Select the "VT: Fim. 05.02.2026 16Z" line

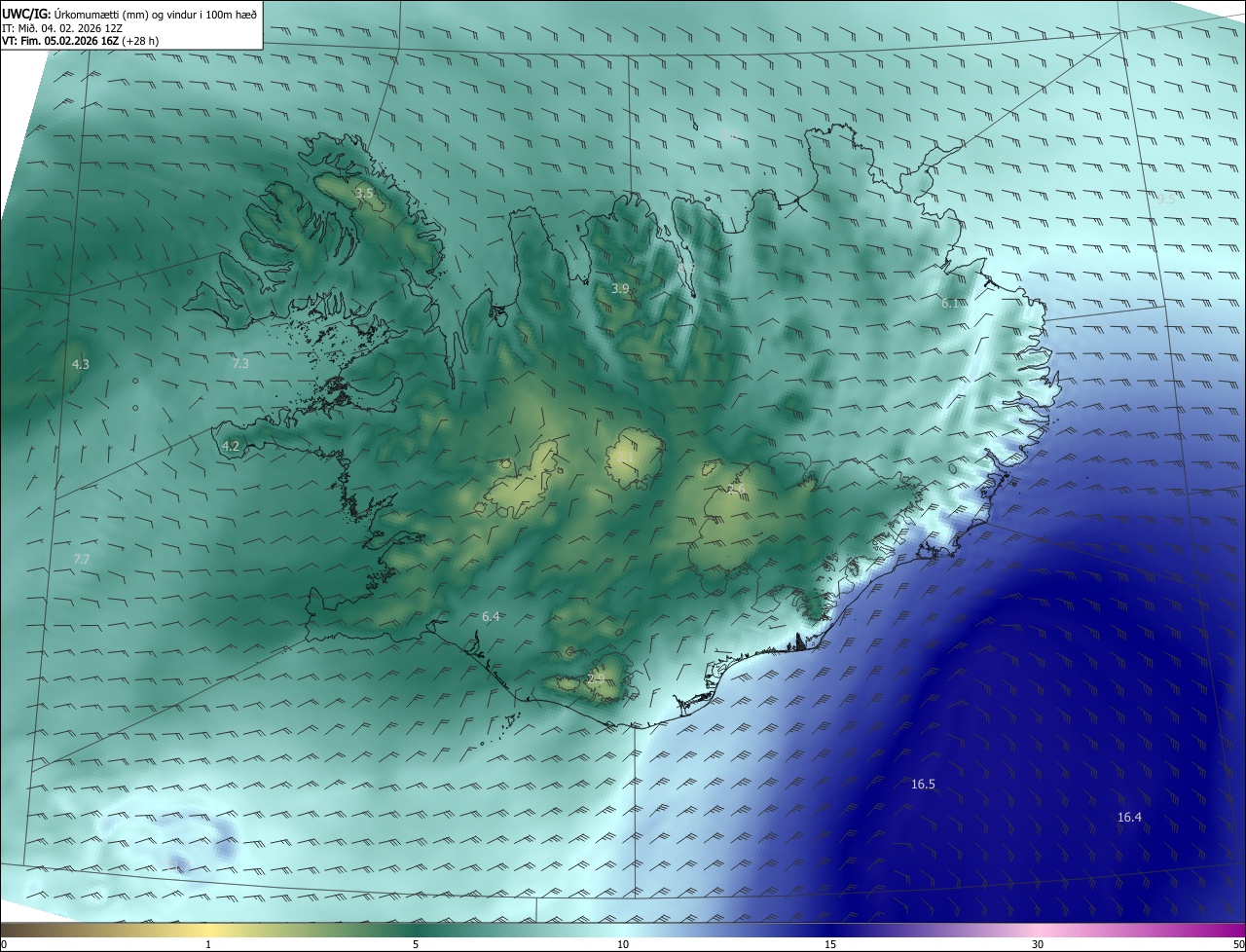[60, 41]
